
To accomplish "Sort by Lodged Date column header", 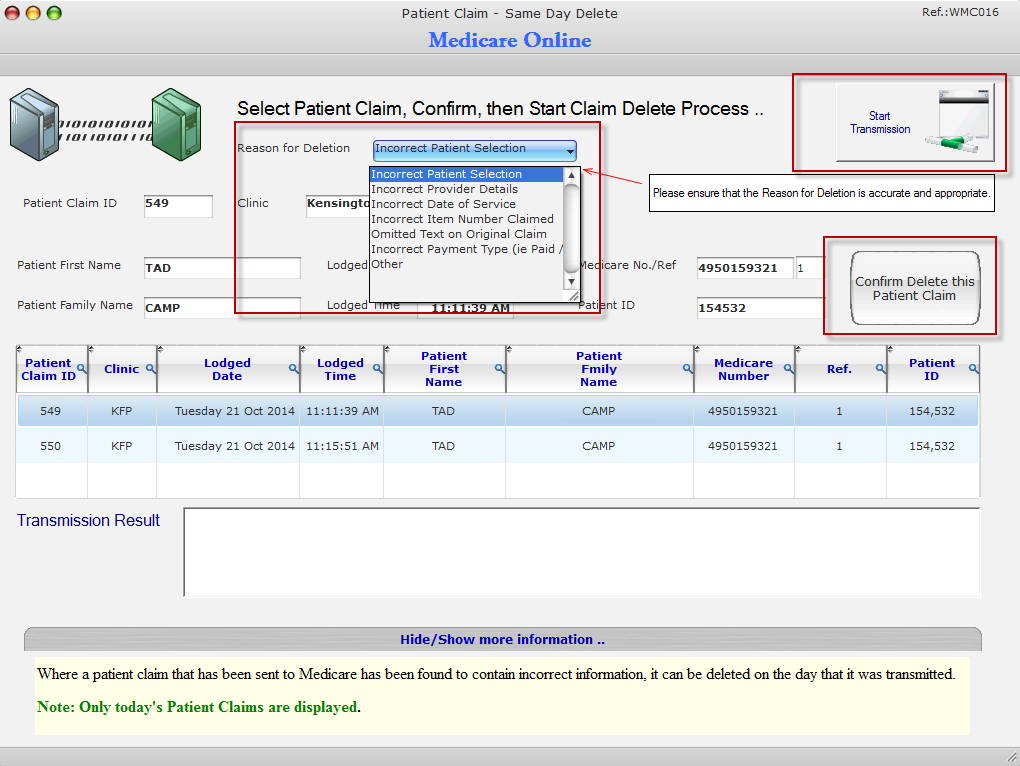I will tap(227, 369).
